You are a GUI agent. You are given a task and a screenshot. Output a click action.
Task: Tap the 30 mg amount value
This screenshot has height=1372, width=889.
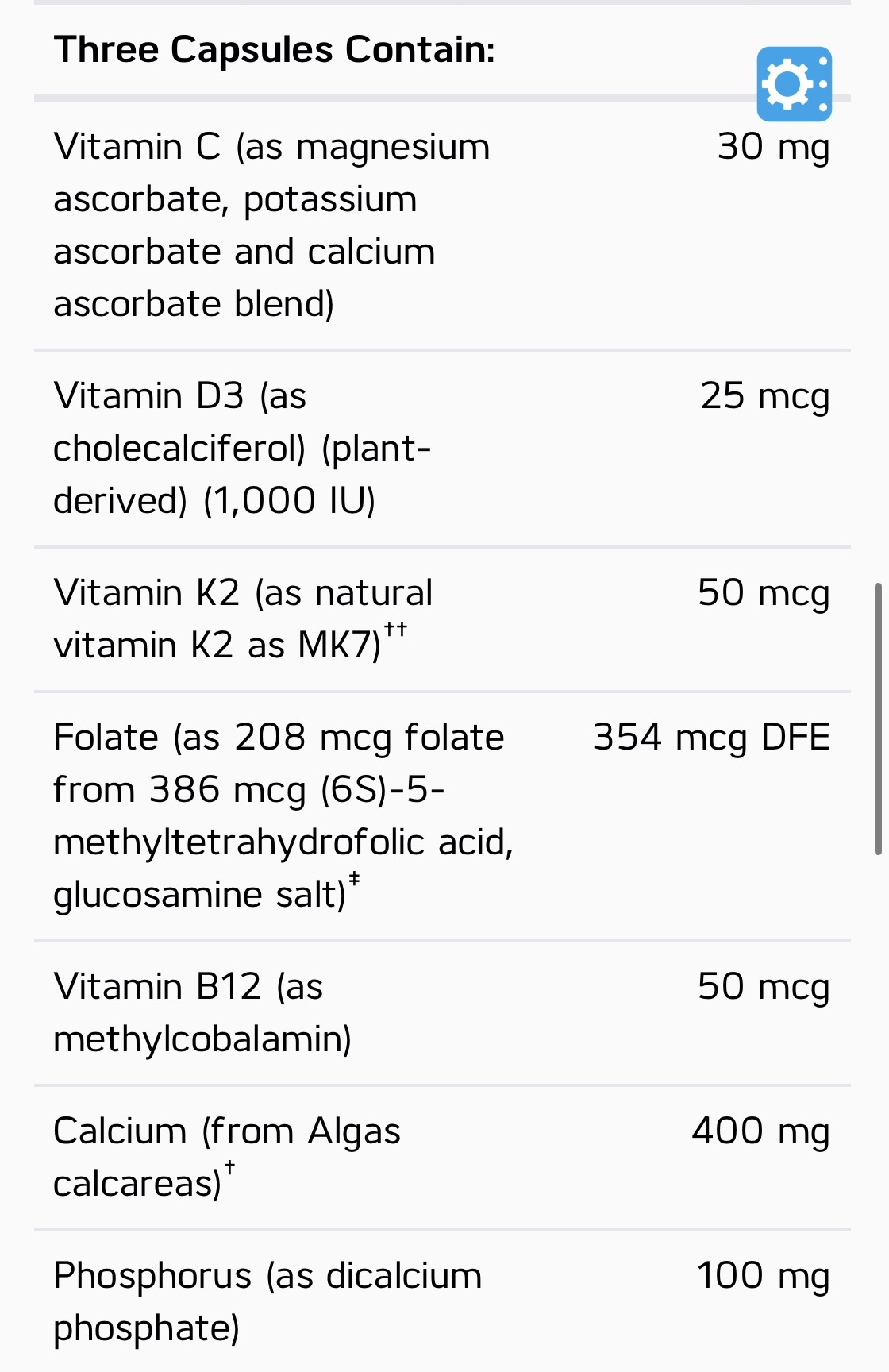click(773, 148)
